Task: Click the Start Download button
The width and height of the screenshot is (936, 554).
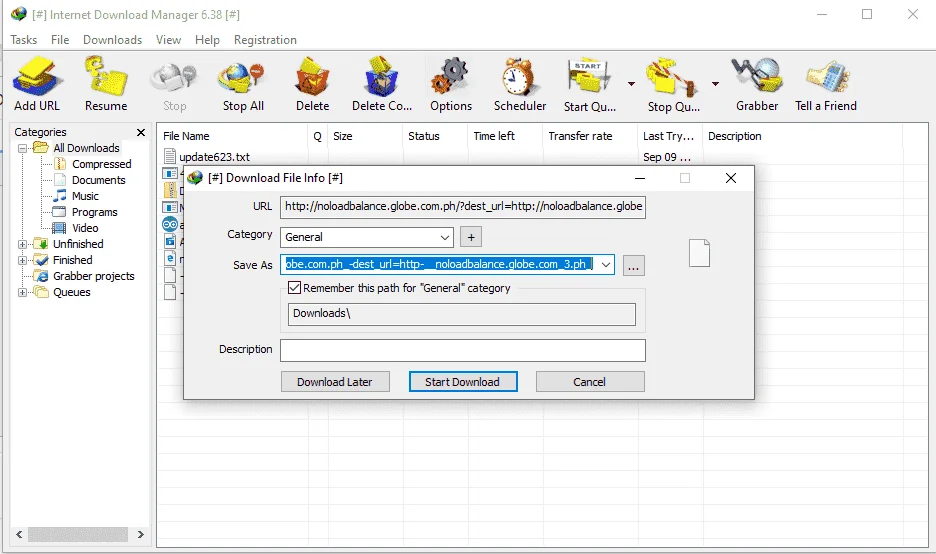Action: pyautogui.click(x=463, y=381)
